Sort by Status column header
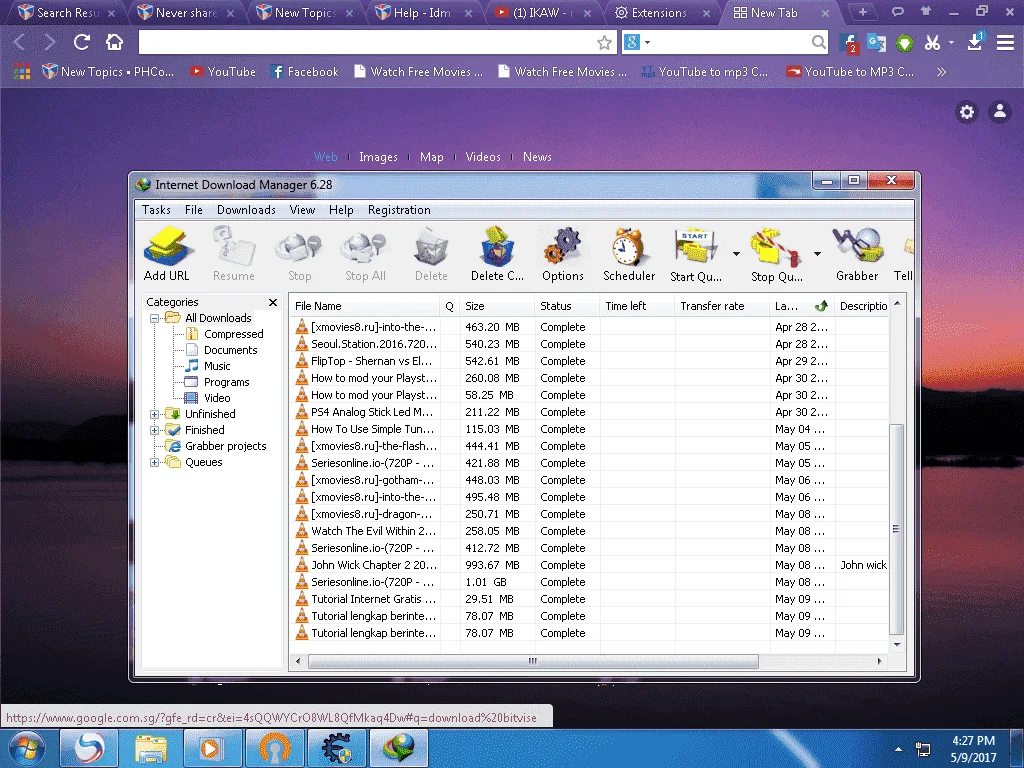This screenshot has height=768, width=1024. 567,306
